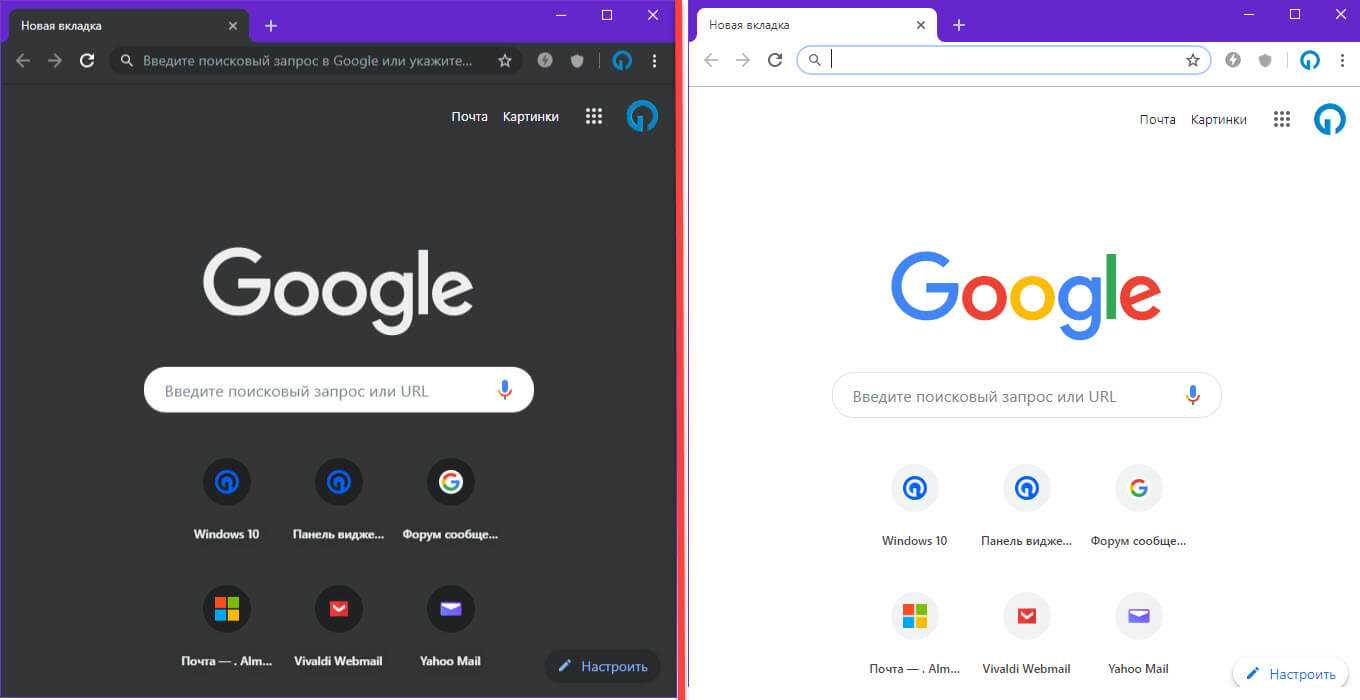Click colorful Google logo in light window
Image resolution: width=1360 pixels, height=700 pixels.
point(1026,295)
